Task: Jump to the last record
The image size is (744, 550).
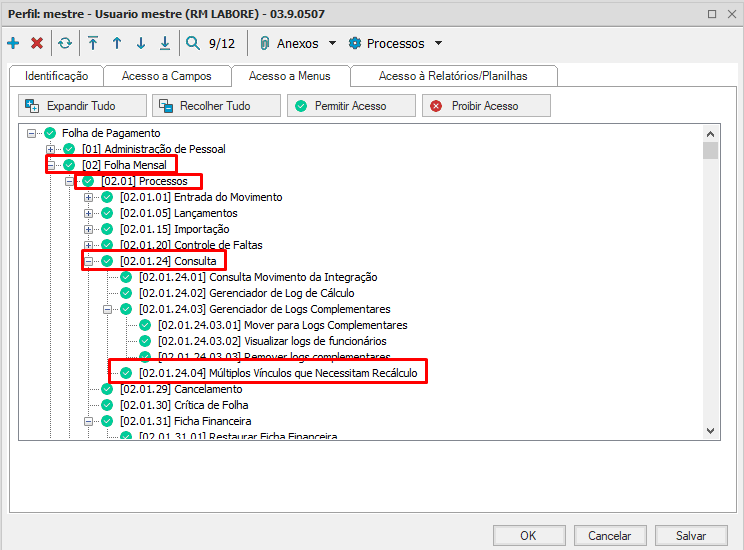Action: click(165, 43)
